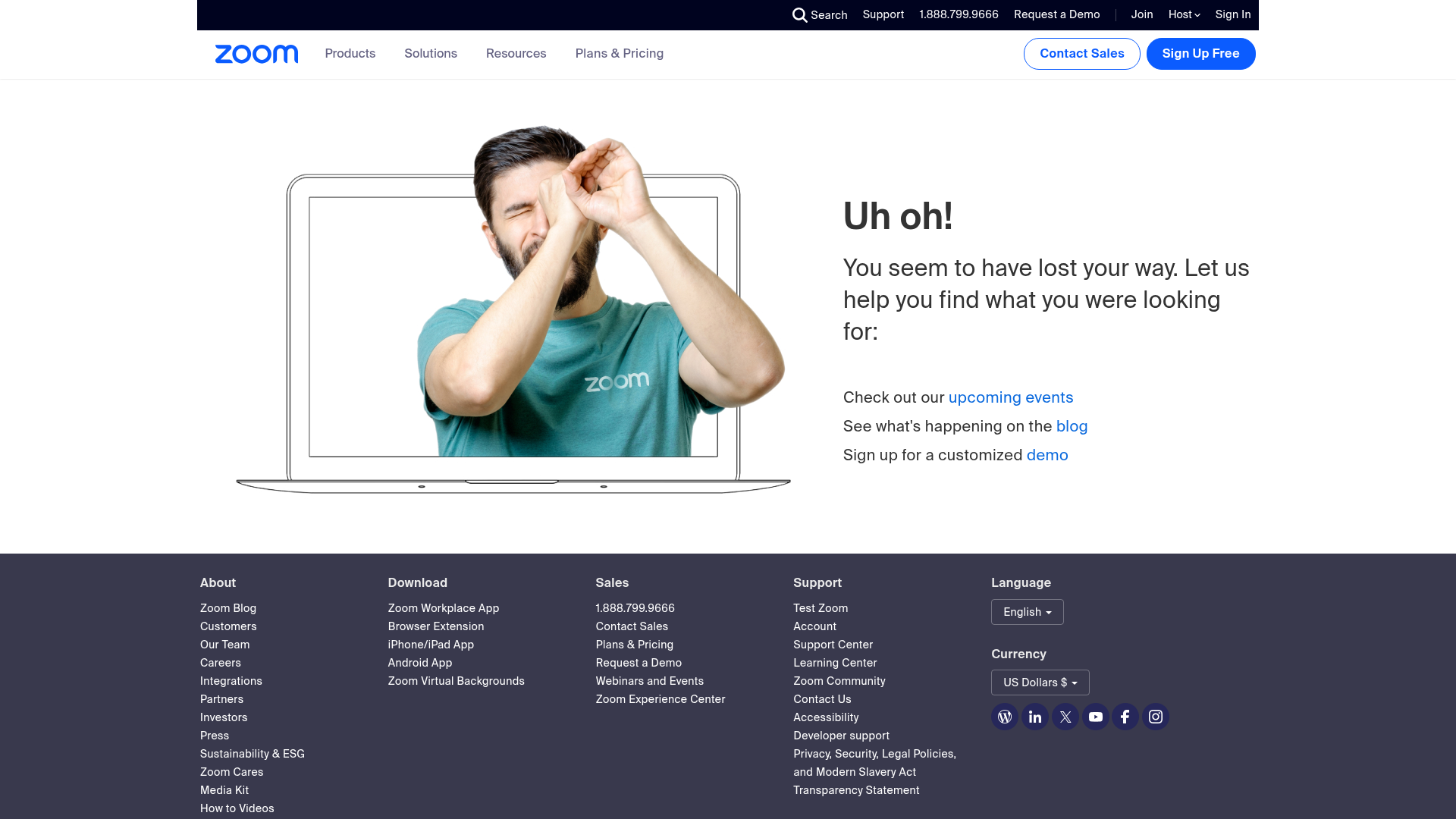Viewport: 1456px width, 819px height.
Task: Call the top bar phone number 1.888.799.9666
Action: (x=959, y=14)
